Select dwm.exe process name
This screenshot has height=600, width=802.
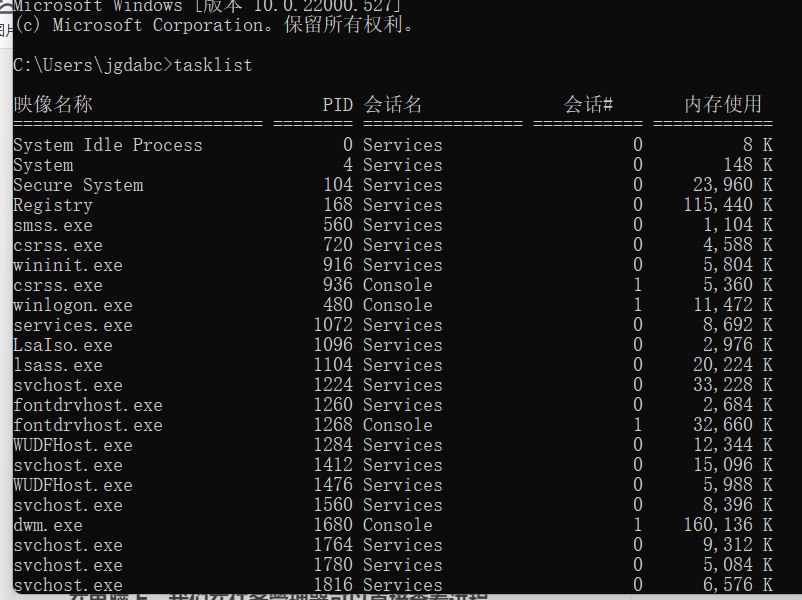click(48, 525)
